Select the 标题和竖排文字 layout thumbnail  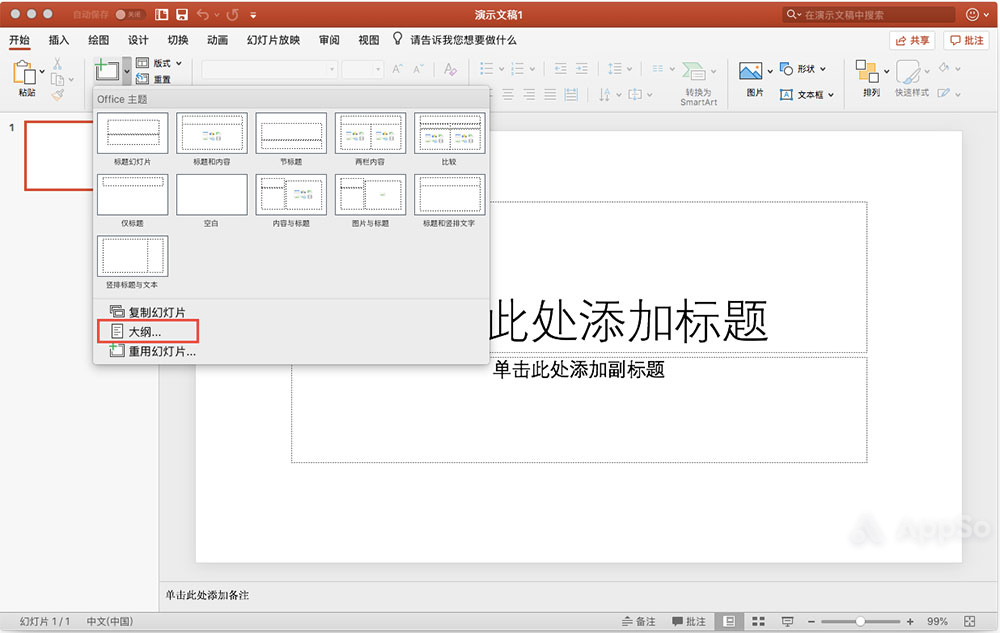[450, 194]
